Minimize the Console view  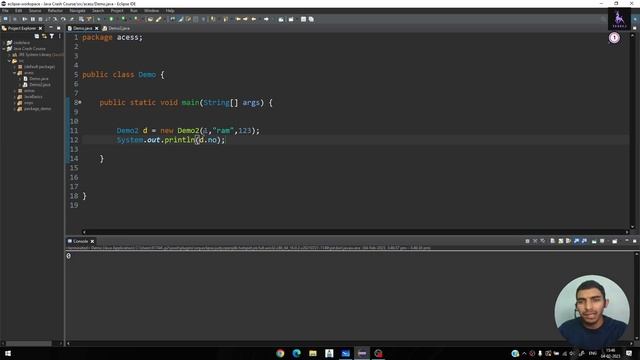pos(627,241)
